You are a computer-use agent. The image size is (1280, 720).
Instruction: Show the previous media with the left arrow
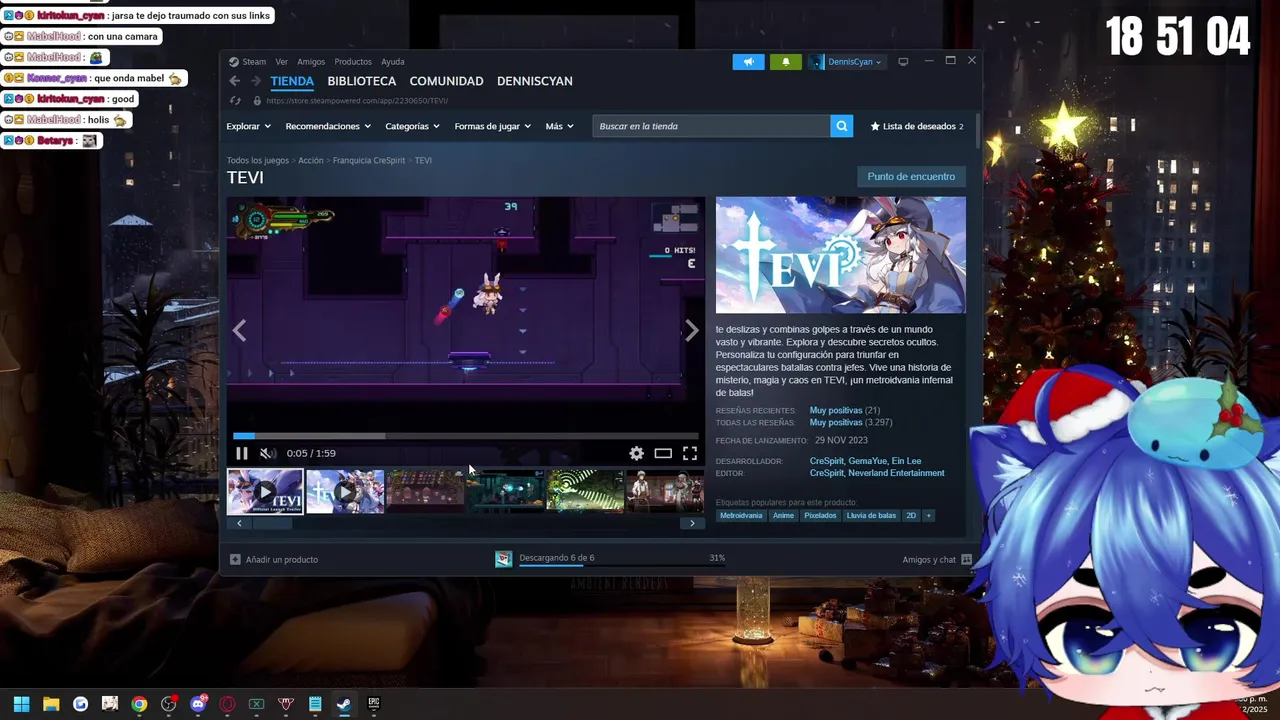239,331
